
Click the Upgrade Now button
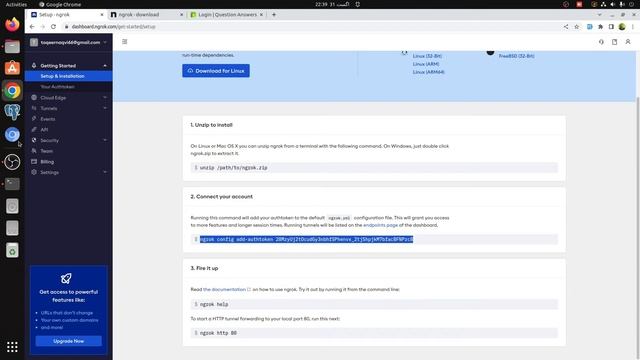[69, 341]
